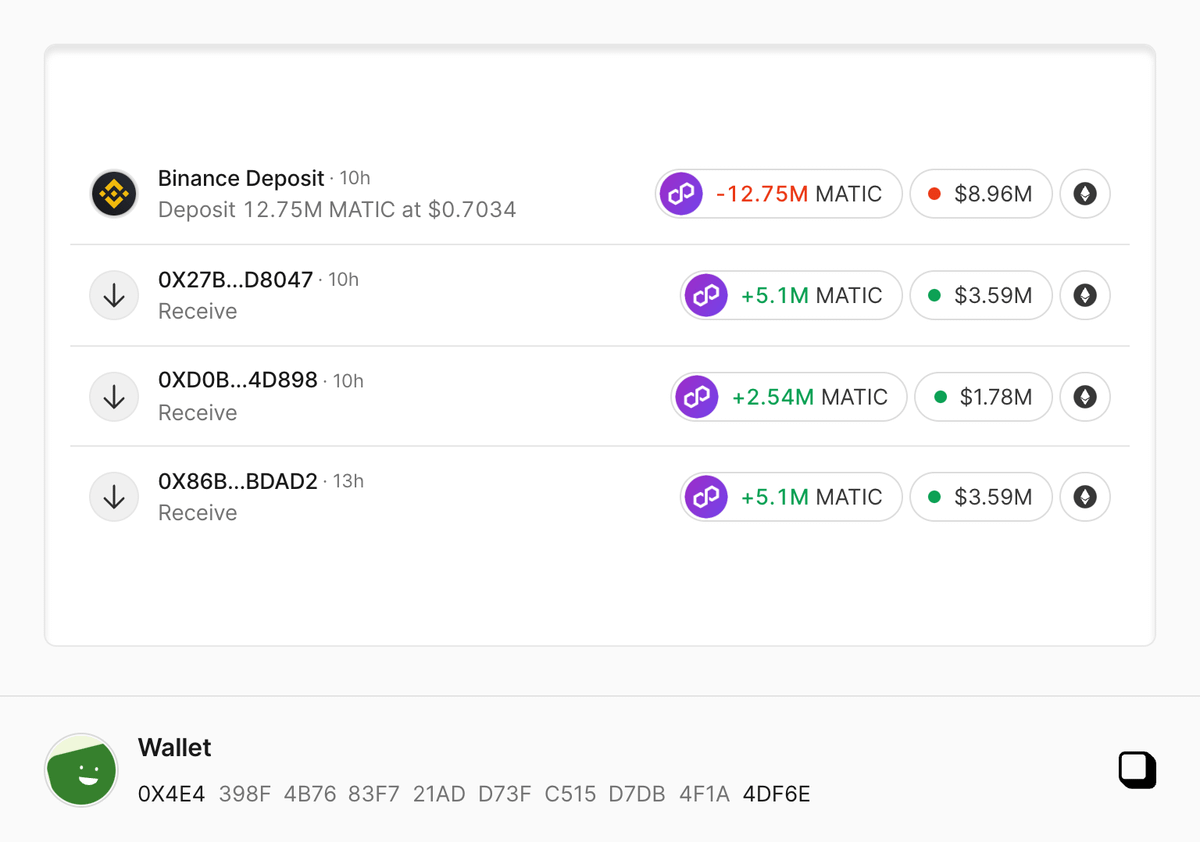Viewport: 1200px width, 842px height.
Task: Click wallet address segment 0X4E4
Action: [x=171, y=795]
